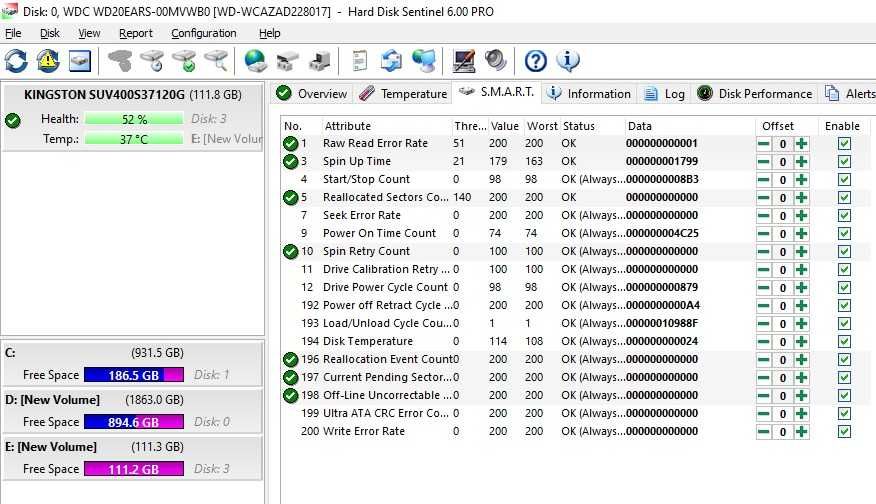Click the disk with magnifier toolbar icon
The image size is (876, 504).
[x=216, y=61]
